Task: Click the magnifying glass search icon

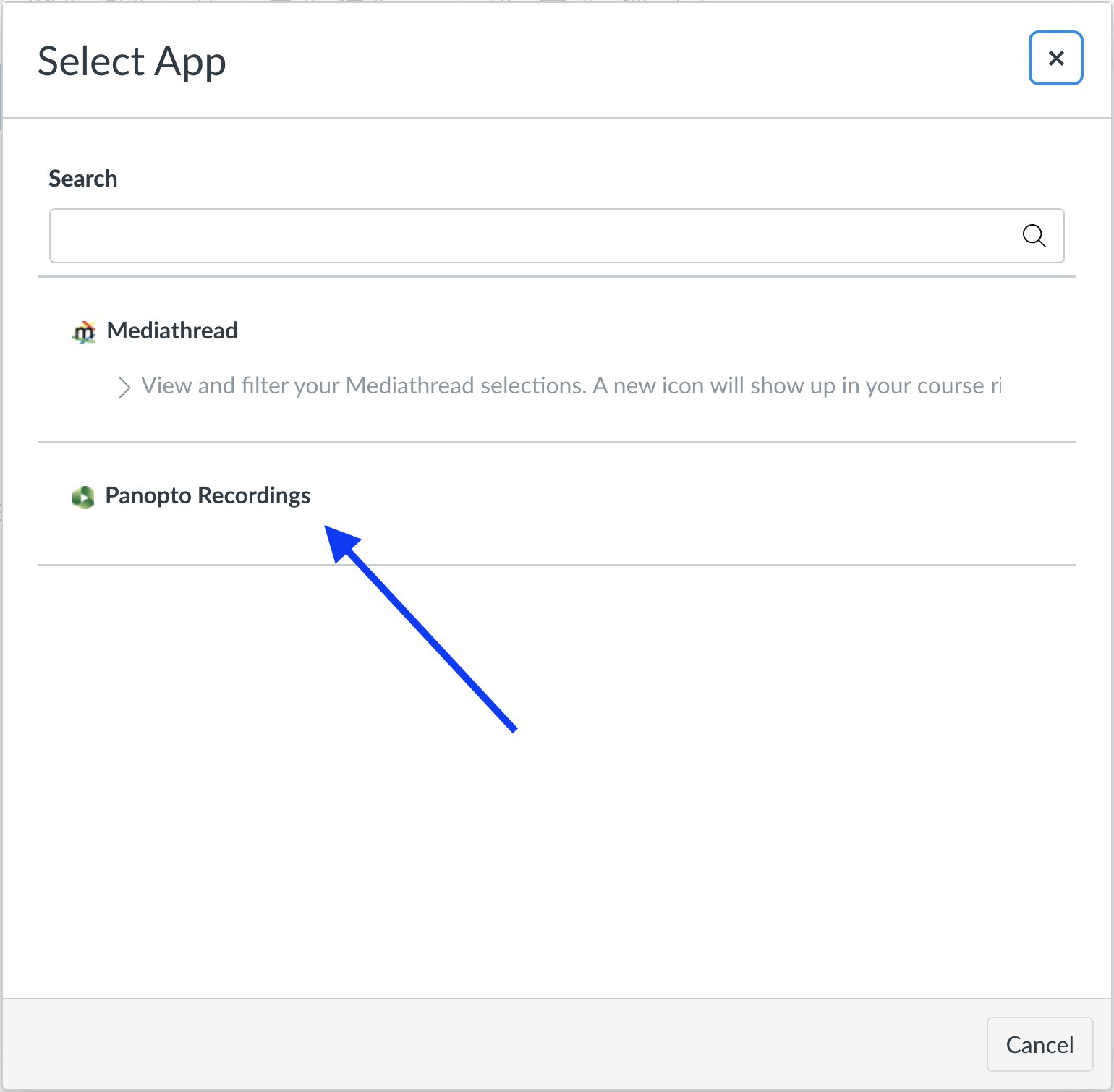Action: [1034, 236]
